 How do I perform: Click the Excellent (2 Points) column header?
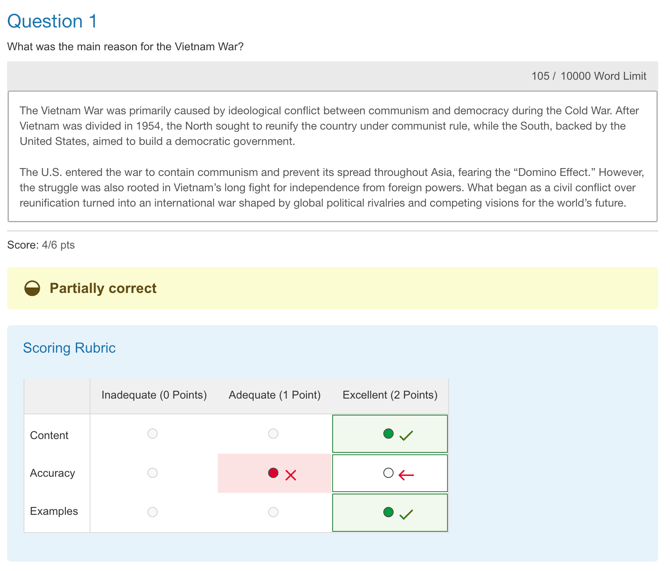pos(389,395)
